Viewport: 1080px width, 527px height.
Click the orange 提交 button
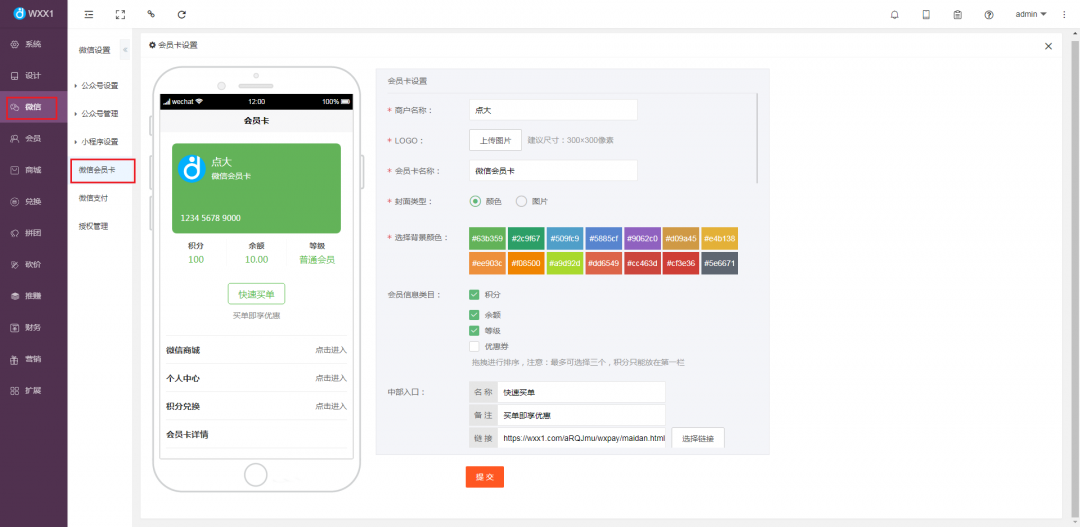pos(484,477)
